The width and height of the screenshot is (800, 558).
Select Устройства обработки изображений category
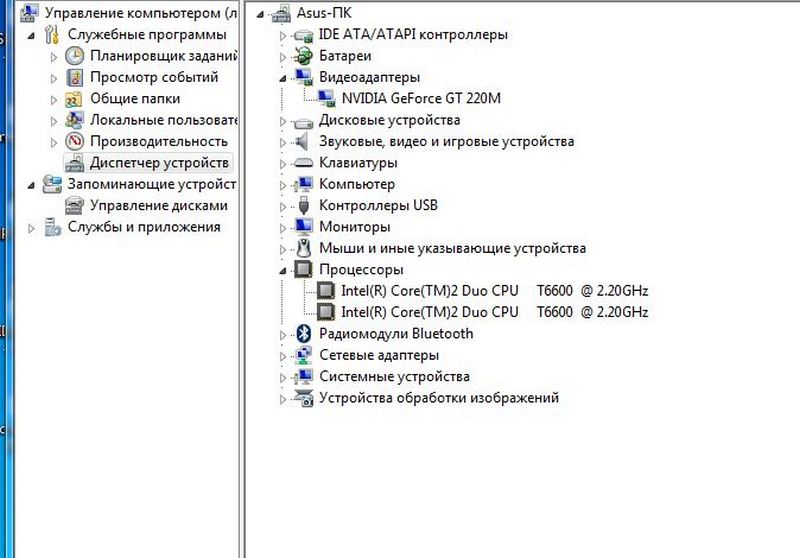point(438,398)
